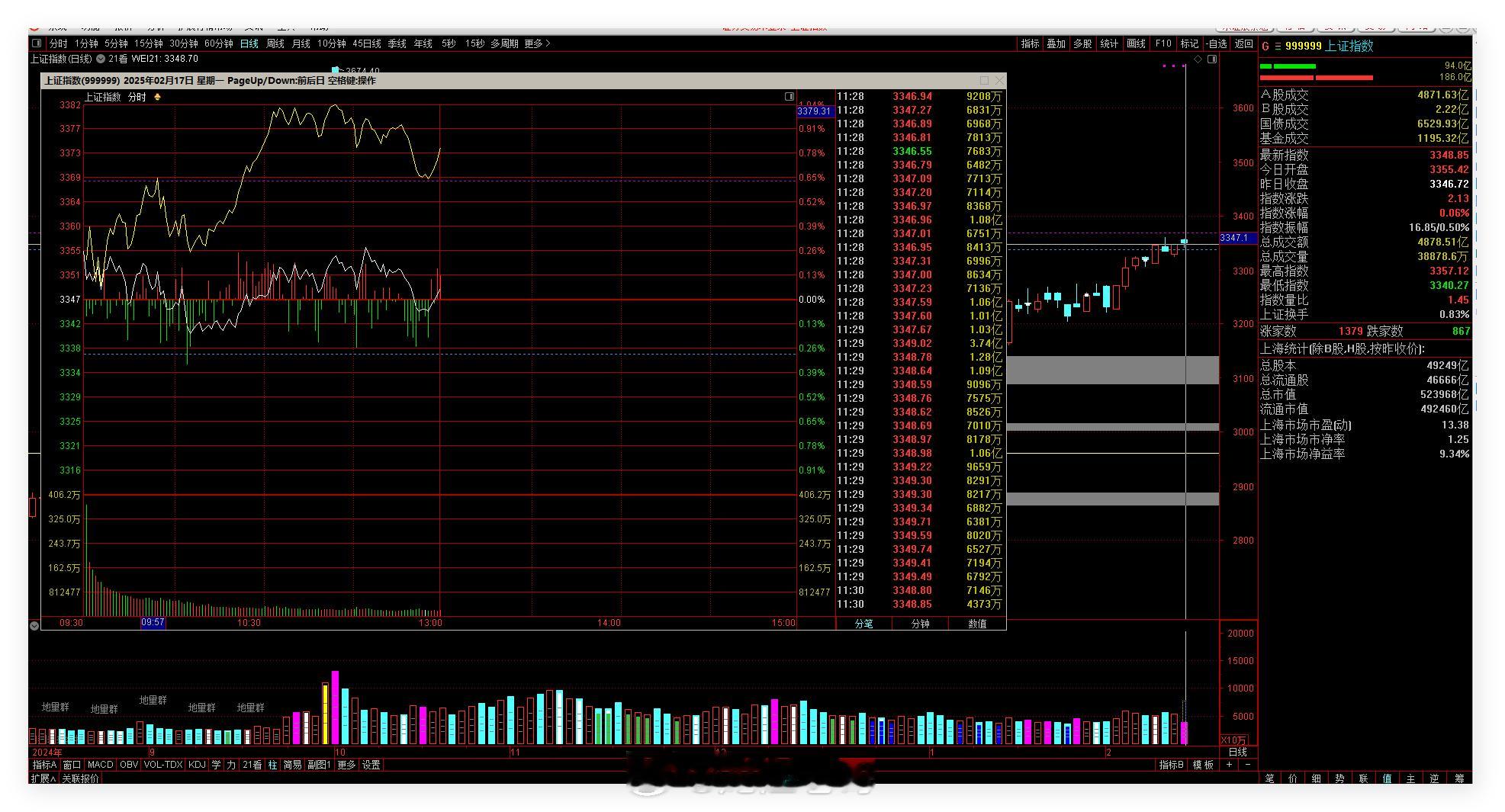Image resolution: width=1505 pixels, height=812 pixels.
Task: Select MACD indicator
Action: tap(100, 765)
